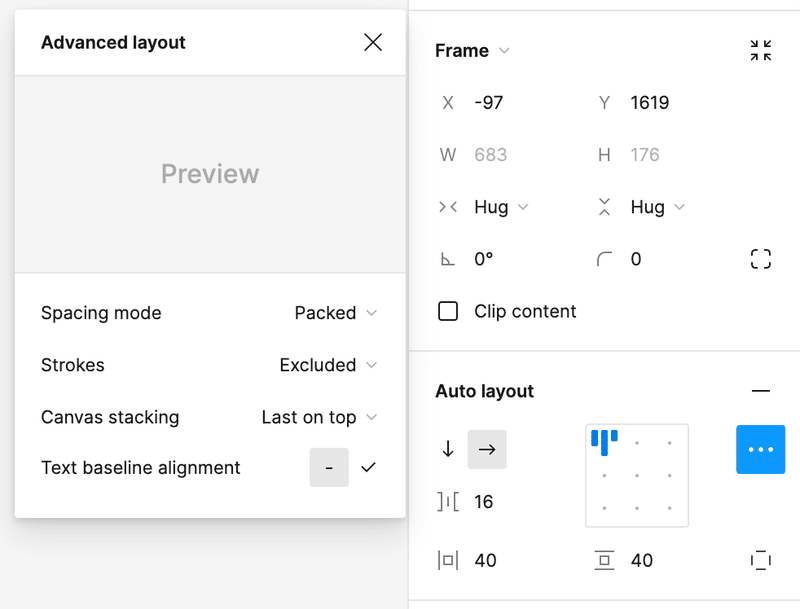
Task: Click spacing between items value 16
Action: click(483, 502)
